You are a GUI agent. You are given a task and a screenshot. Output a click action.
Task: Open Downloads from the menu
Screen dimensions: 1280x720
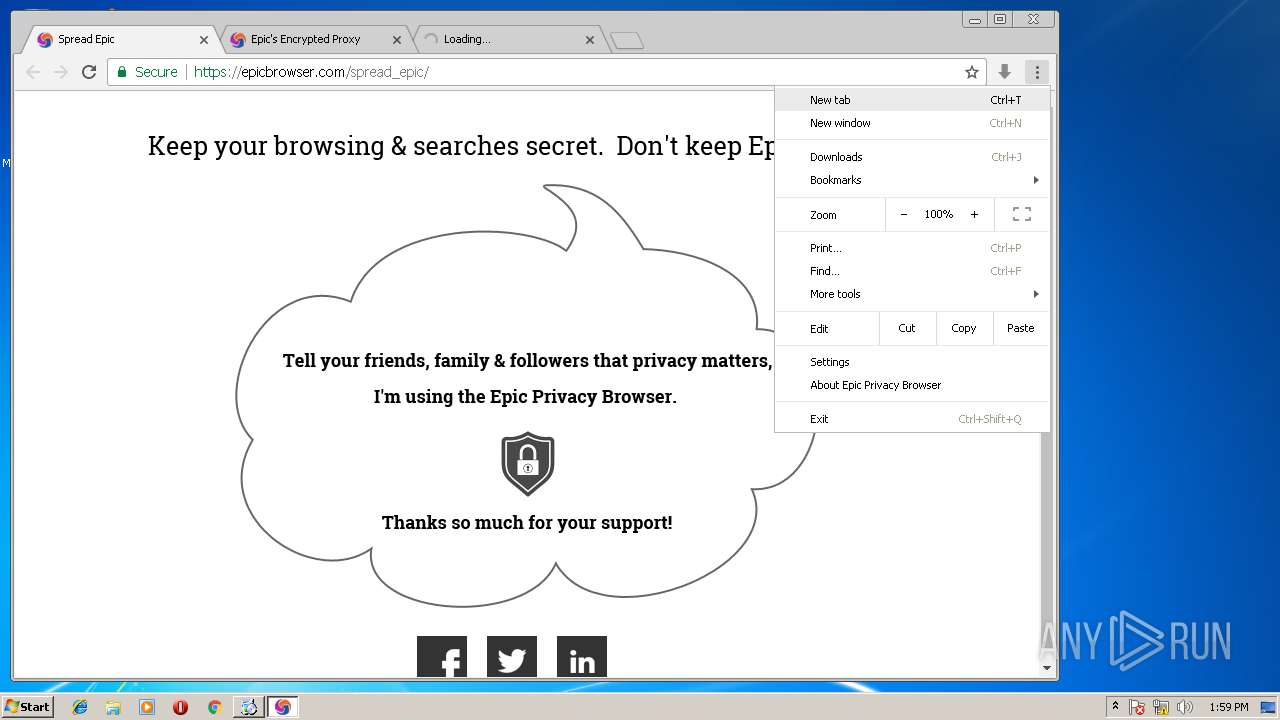(x=912, y=157)
